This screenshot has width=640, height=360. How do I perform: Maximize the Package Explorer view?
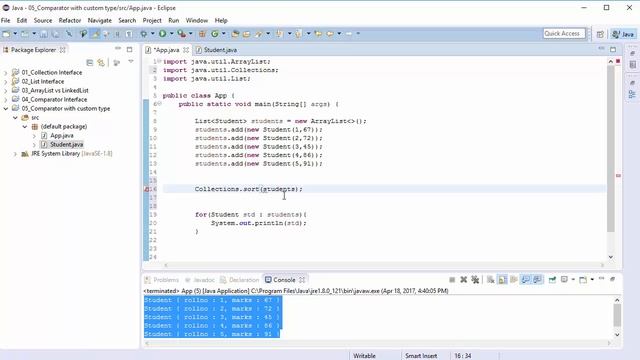pos(129,49)
